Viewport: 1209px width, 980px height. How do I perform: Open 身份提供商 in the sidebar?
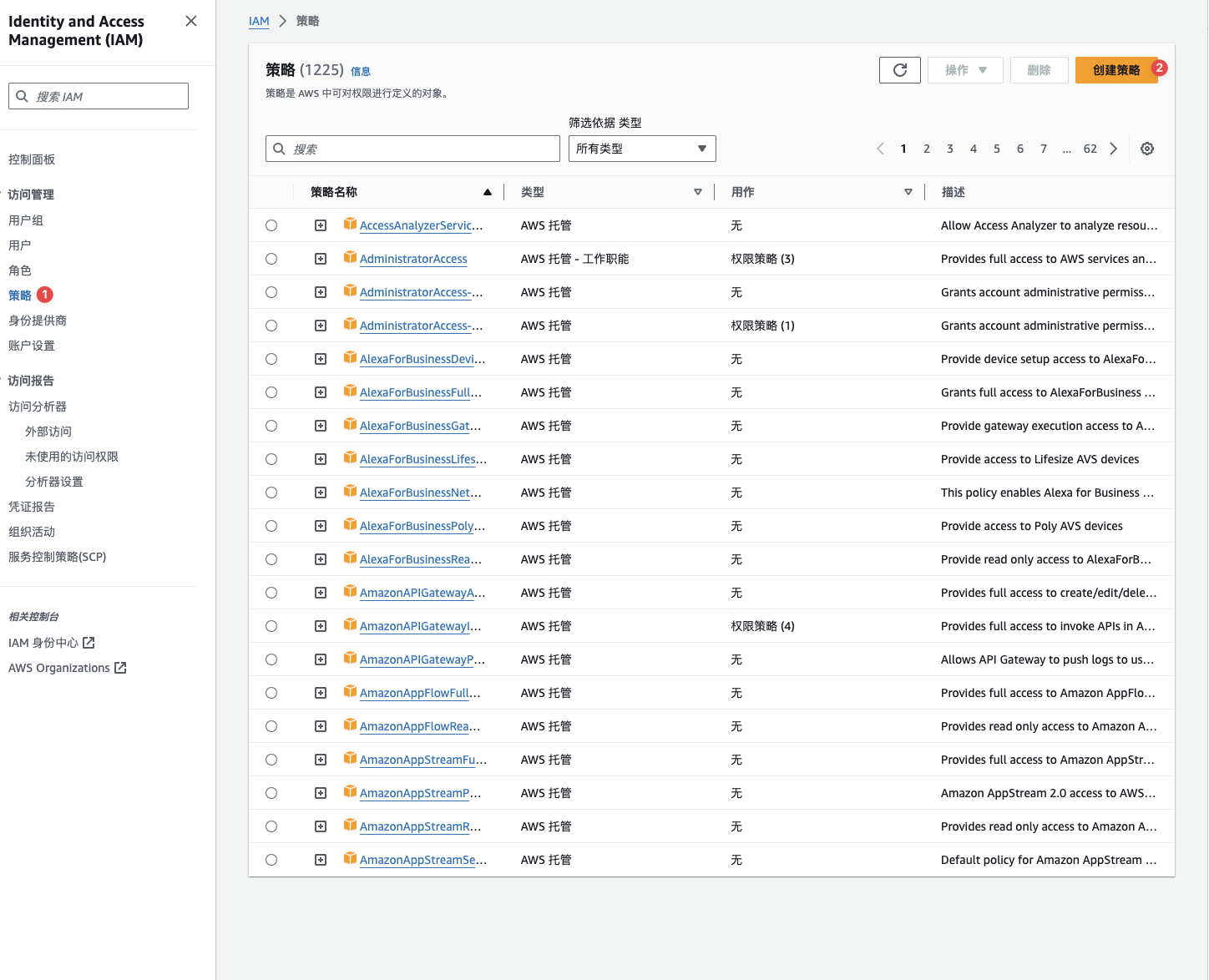click(x=38, y=321)
